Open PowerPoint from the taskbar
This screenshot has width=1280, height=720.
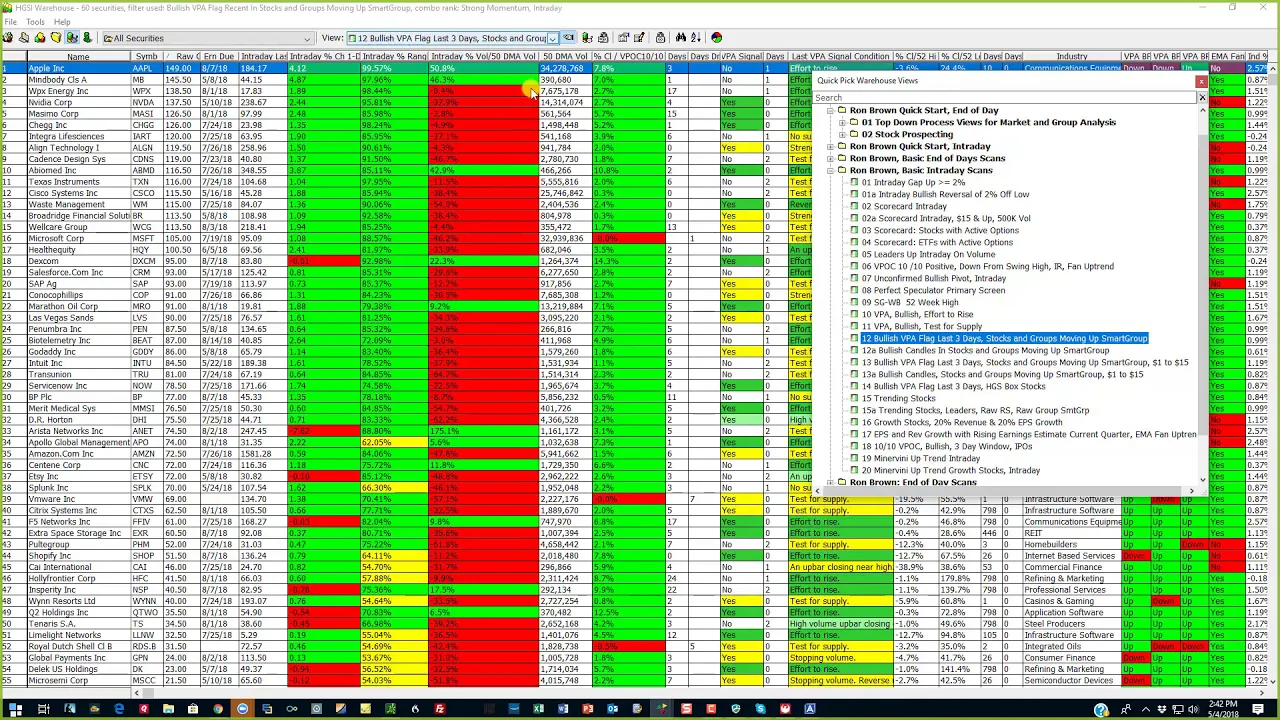point(587,710)
